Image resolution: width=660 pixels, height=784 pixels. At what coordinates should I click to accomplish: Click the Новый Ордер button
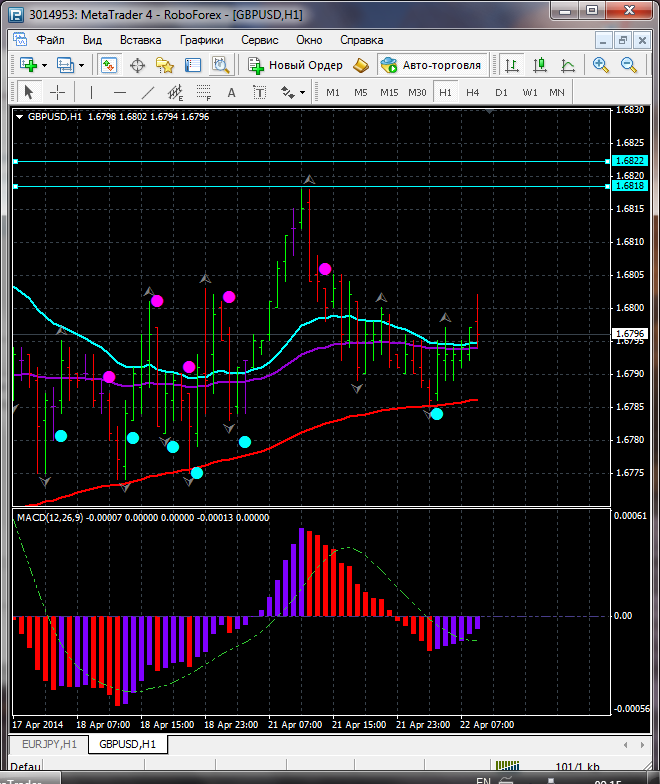click(x=296, y=65)
